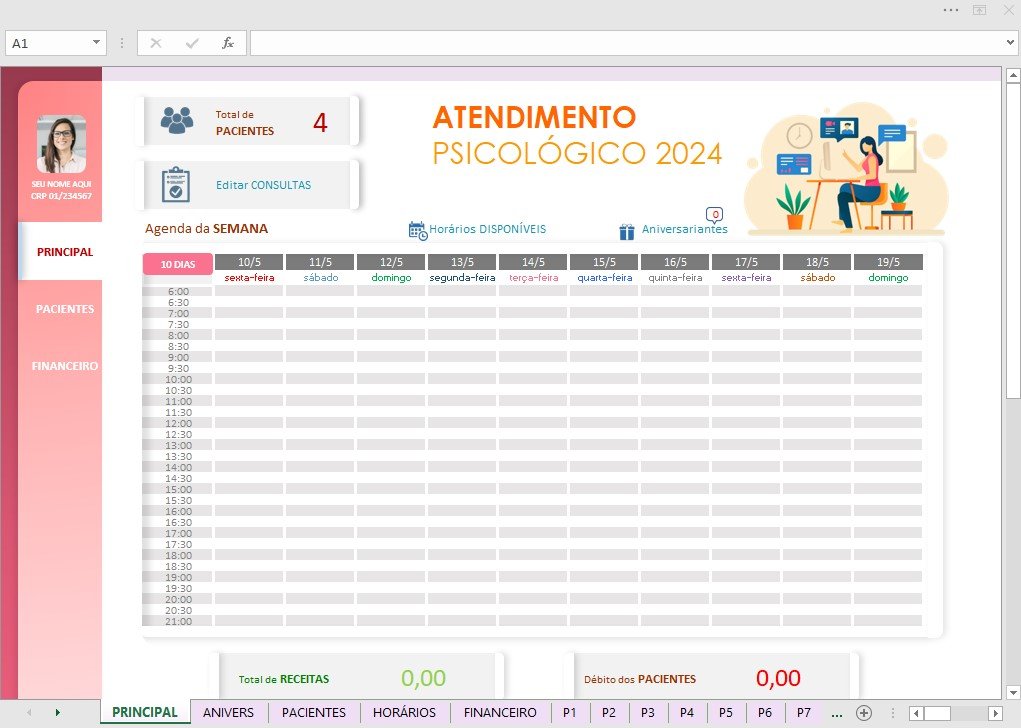The width and height of the screenshot is (1021, 728).
Task: Open the ribbon display options button
Action: pyautogui.click(x=979, y=10)
